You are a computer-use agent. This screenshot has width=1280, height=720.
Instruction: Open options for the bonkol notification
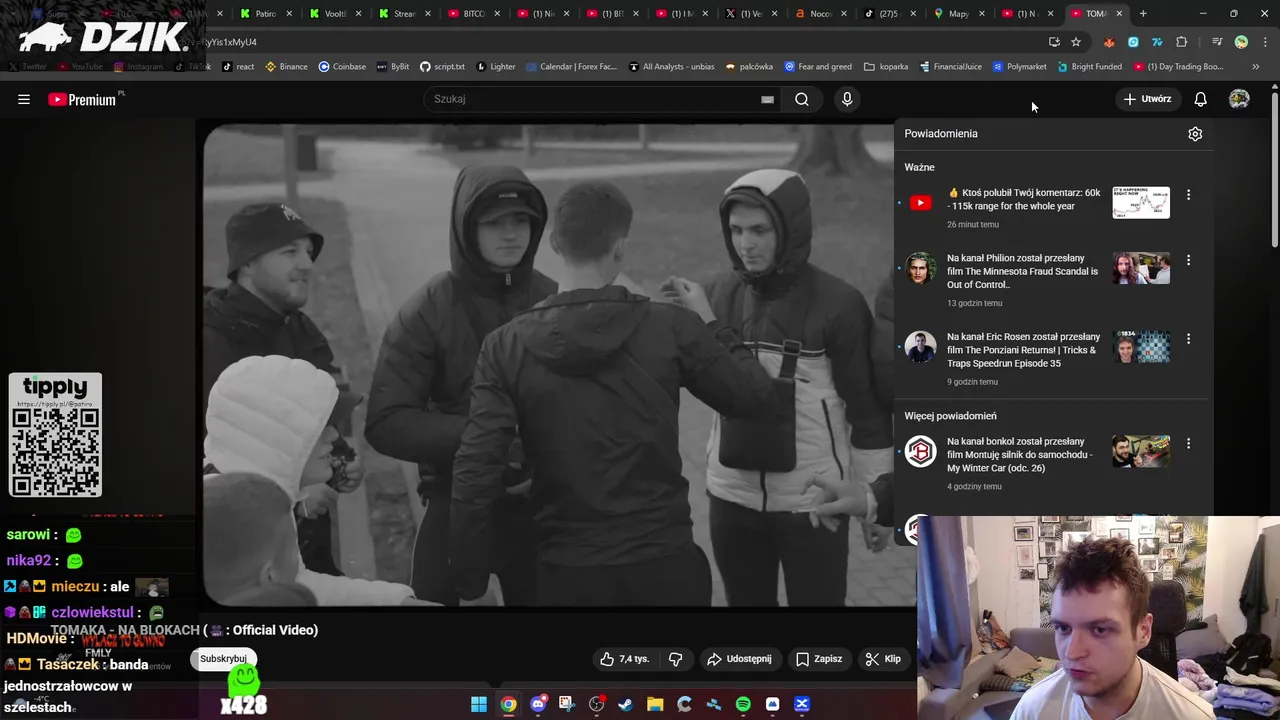coord(1188,443)
